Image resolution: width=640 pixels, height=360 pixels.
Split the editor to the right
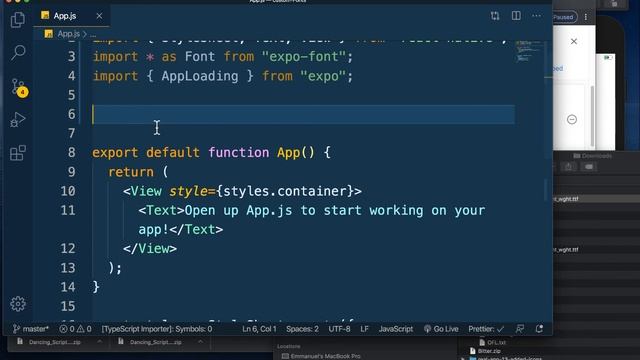[x=516, y=16]
